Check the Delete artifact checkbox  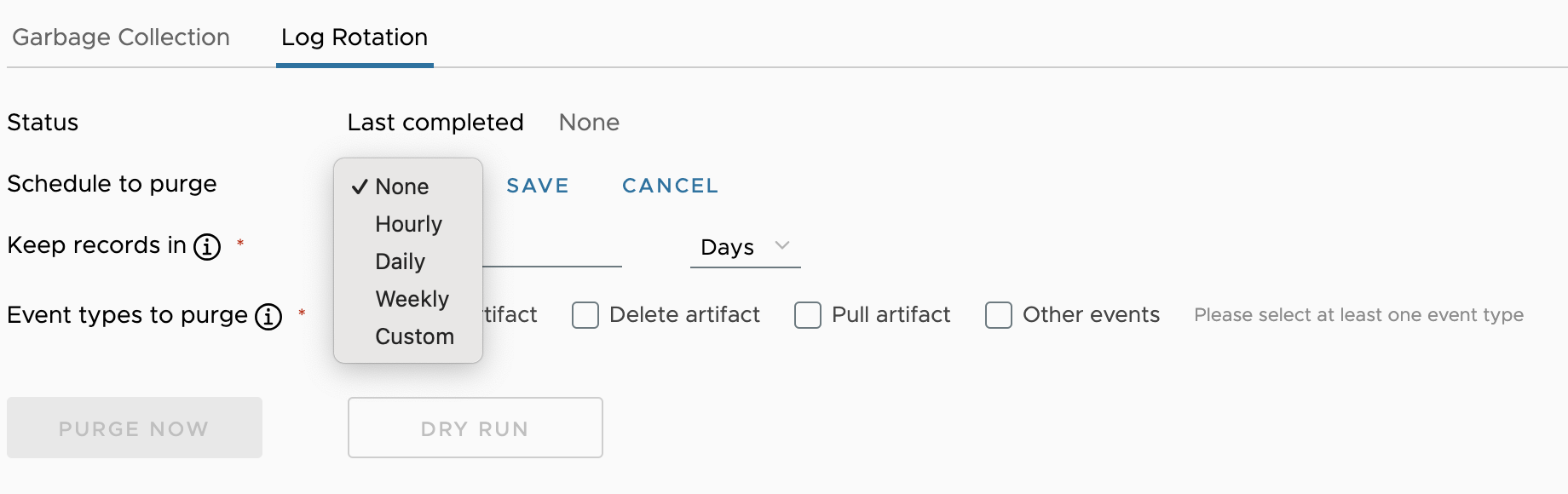point(585,315)
